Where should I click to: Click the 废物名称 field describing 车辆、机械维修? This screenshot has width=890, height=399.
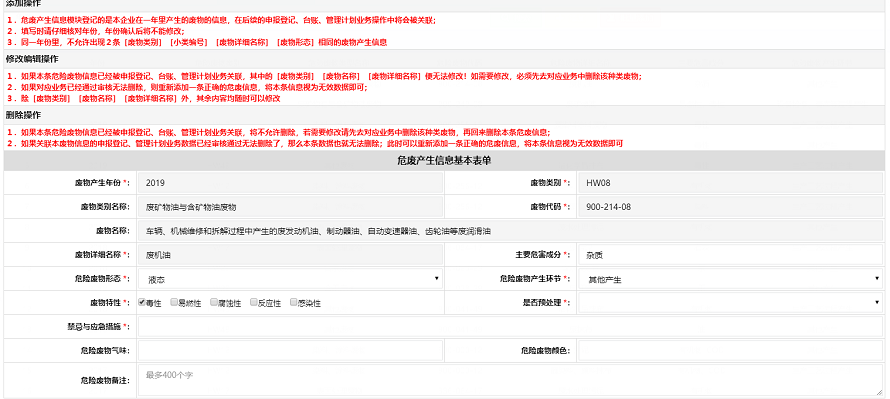click(510, 231)
